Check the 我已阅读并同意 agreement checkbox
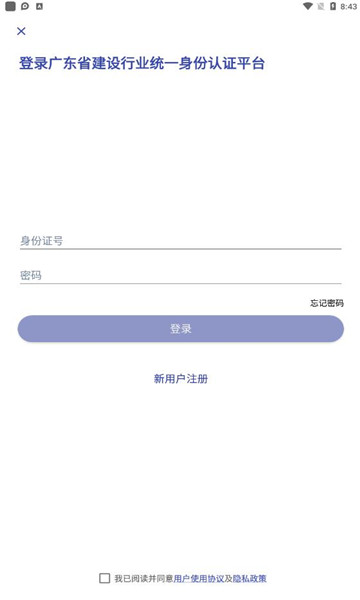 (104, 578)
